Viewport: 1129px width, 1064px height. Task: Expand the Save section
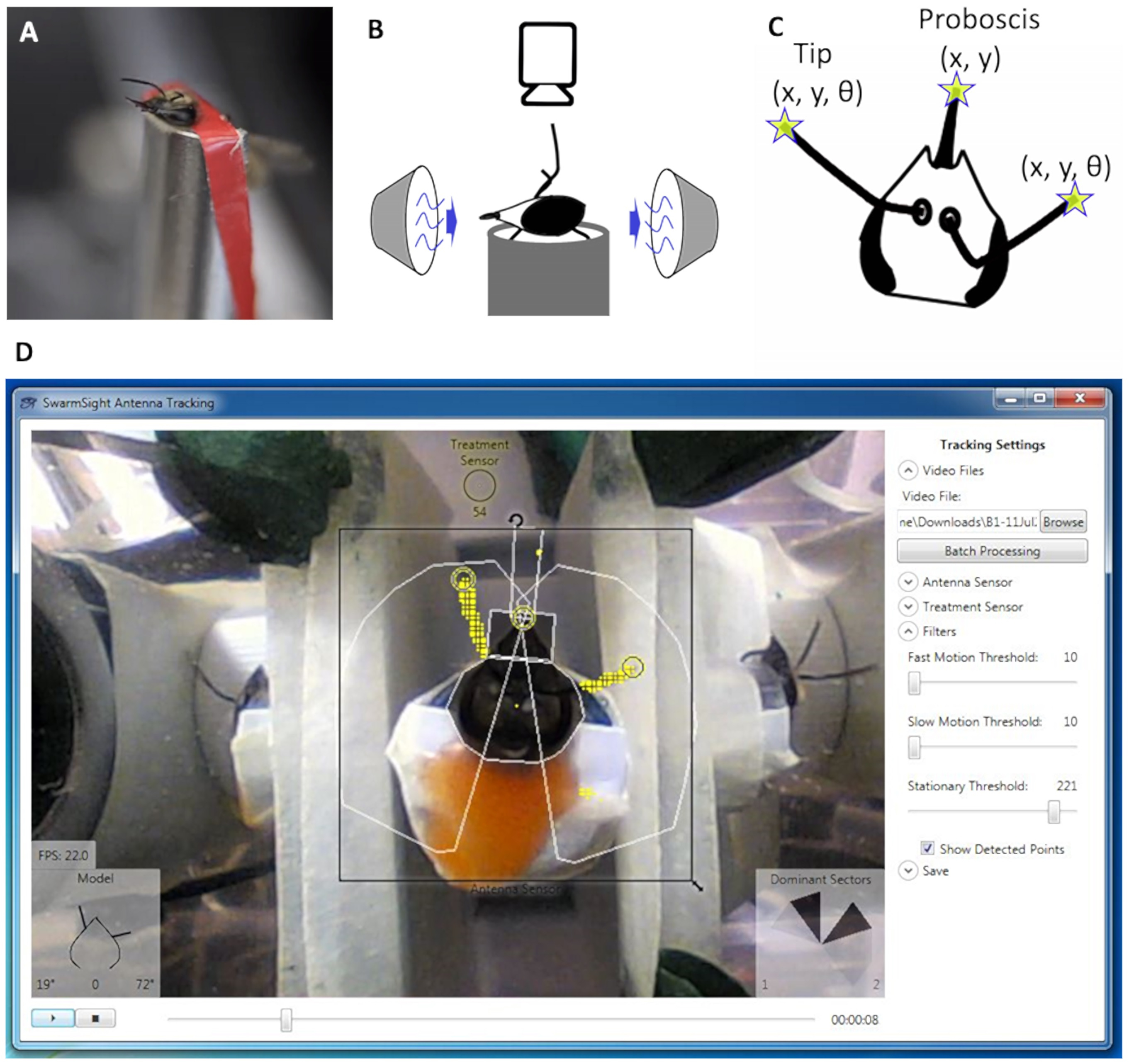coord(908,870)
